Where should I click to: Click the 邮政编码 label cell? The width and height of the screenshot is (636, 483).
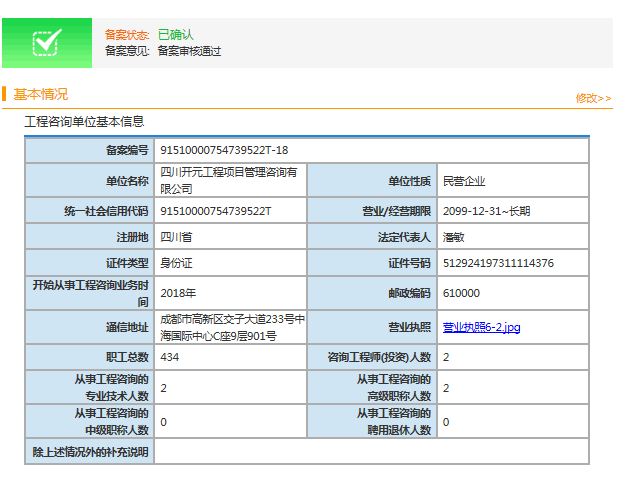pyautogui.click(x=372, y=293)
